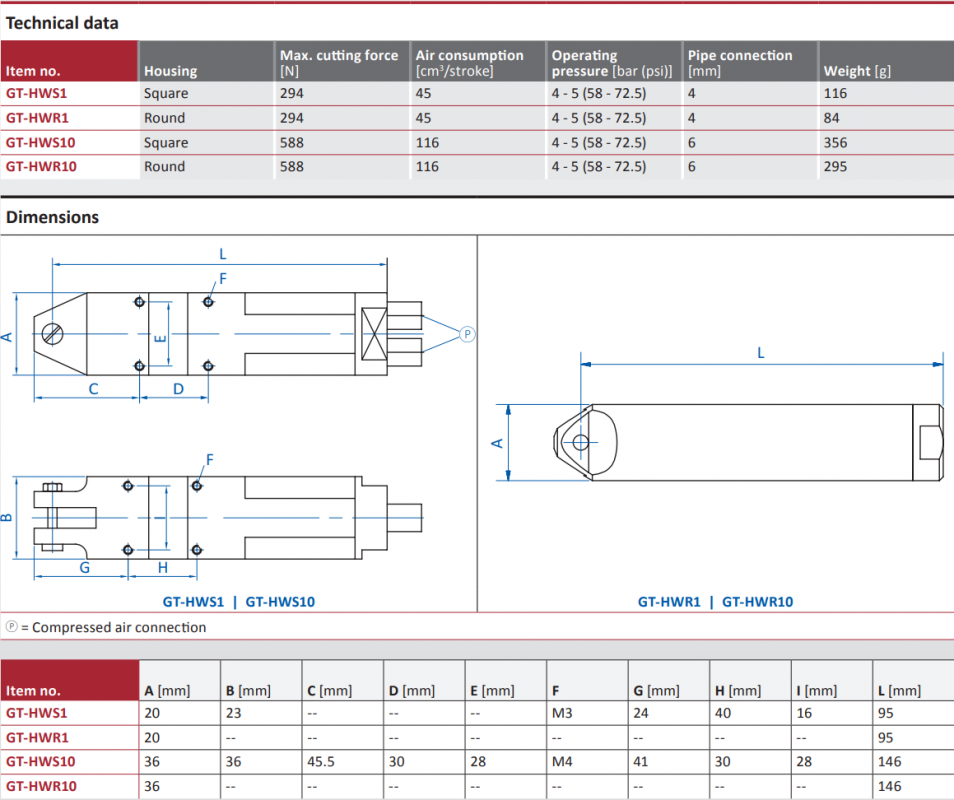Click dimension label E in top-view drawing
954x800 pixels.
[x=160, y=339]
